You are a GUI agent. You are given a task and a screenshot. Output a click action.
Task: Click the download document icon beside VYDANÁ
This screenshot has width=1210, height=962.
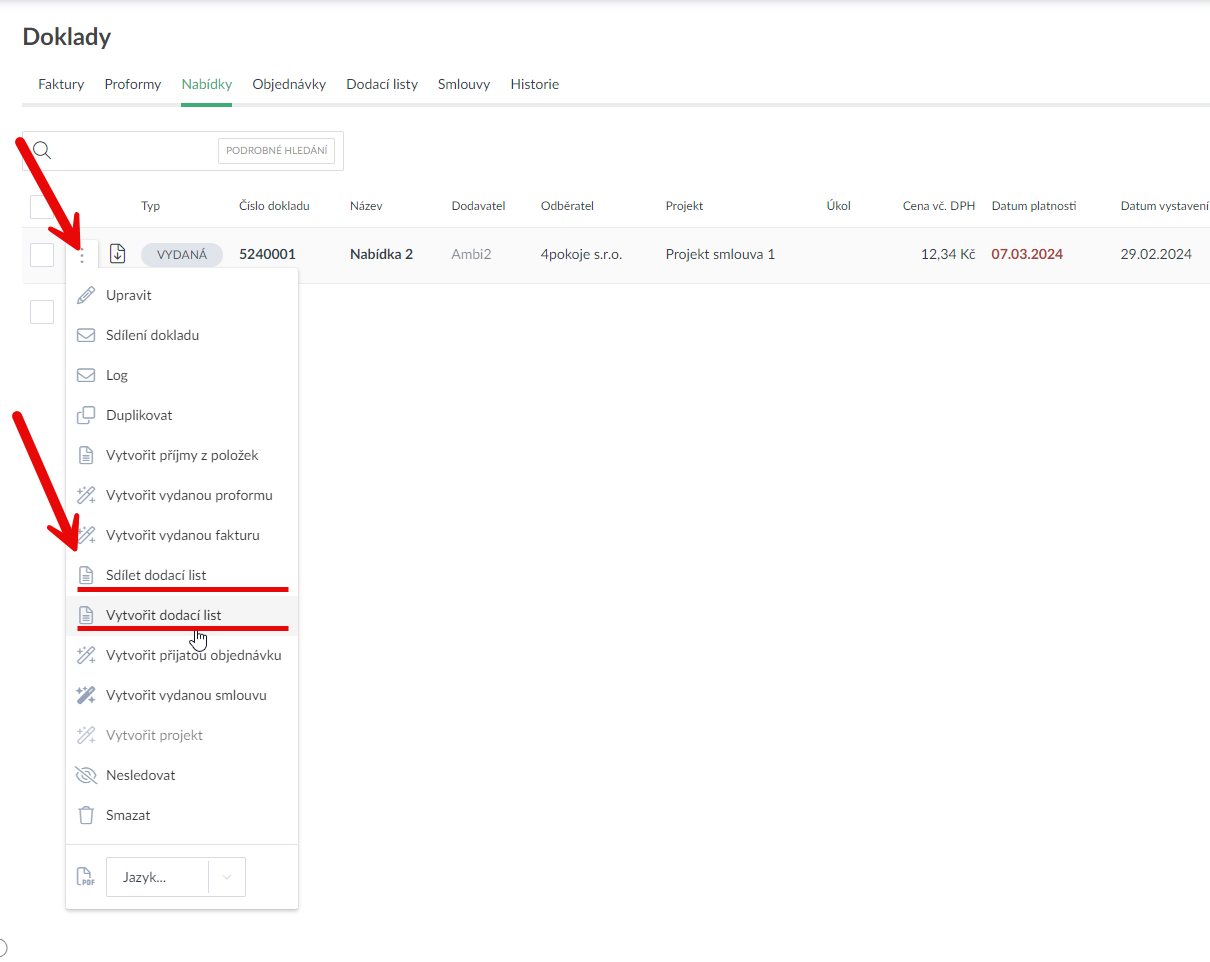pos(118,254)
